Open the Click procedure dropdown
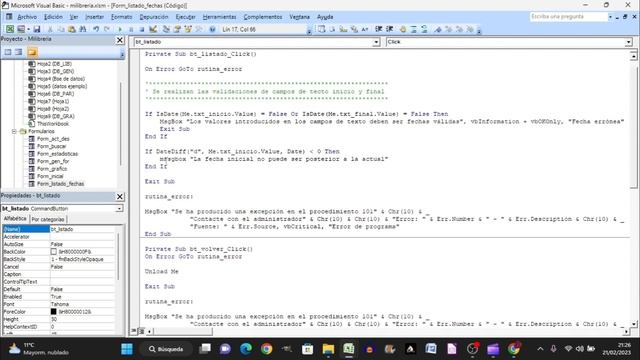This screenshot has width=640, height=360. coord(628,42)
